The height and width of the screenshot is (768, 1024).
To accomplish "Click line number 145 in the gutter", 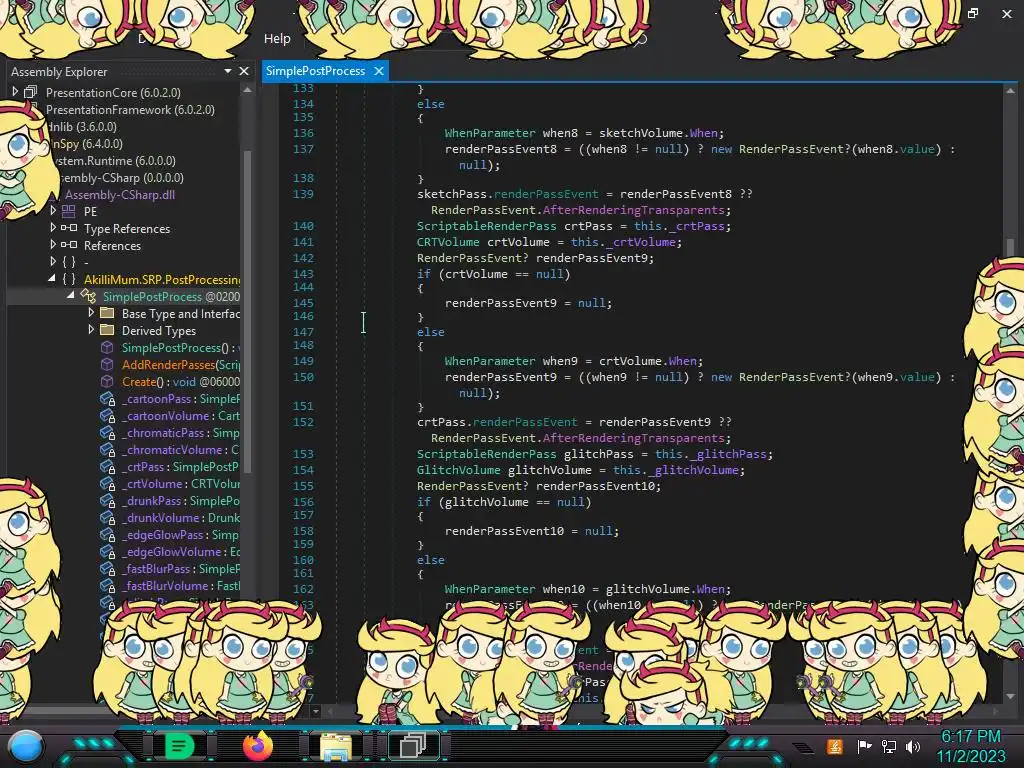I will click(x=303, y=302).
